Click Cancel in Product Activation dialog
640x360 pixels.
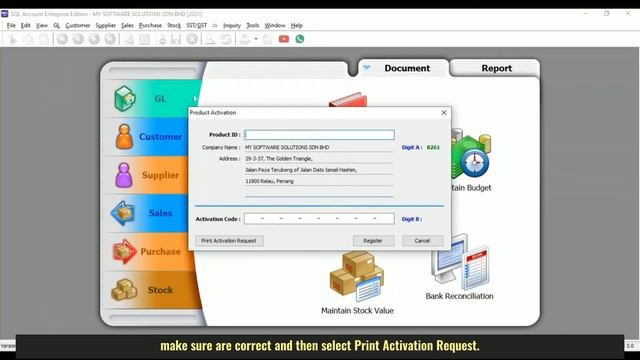tap(422, 241)
